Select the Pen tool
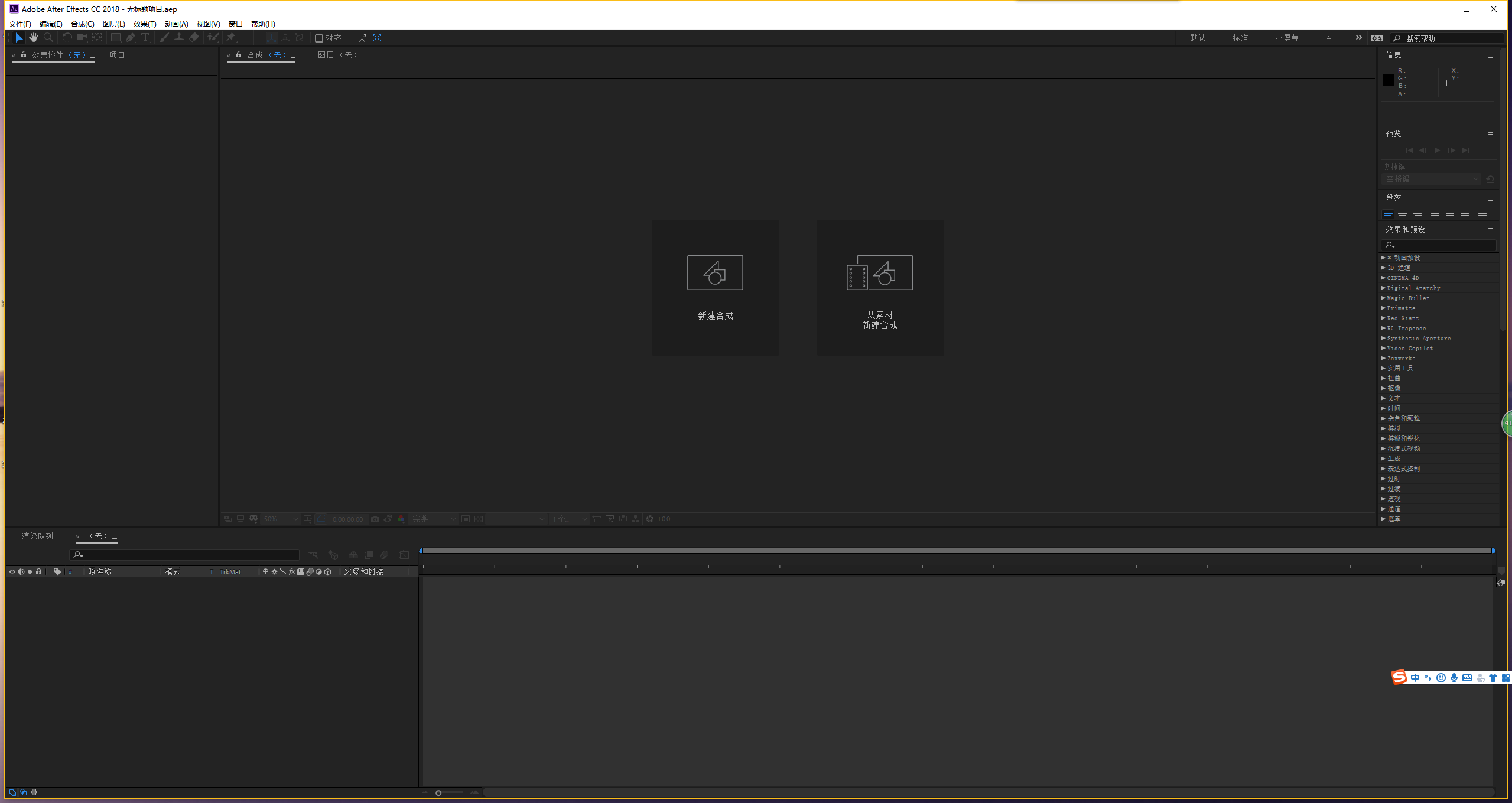 [x=131, y=38]
